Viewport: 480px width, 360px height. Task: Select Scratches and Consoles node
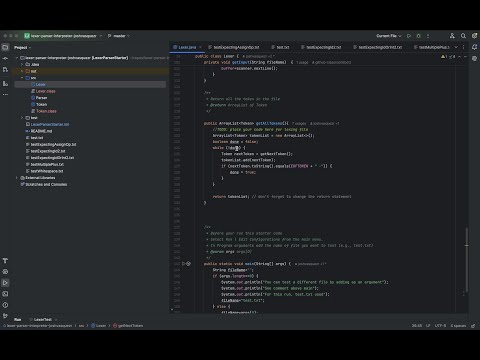click(x=44, y=184)
